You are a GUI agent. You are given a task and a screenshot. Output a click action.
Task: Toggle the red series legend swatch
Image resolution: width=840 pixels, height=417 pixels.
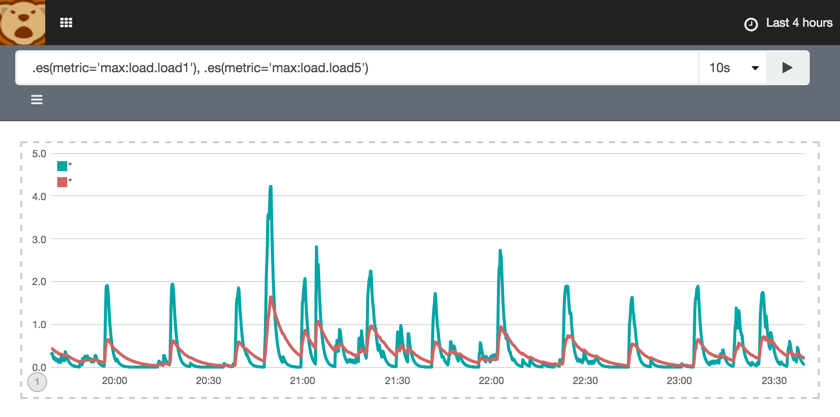click(62, 182)
